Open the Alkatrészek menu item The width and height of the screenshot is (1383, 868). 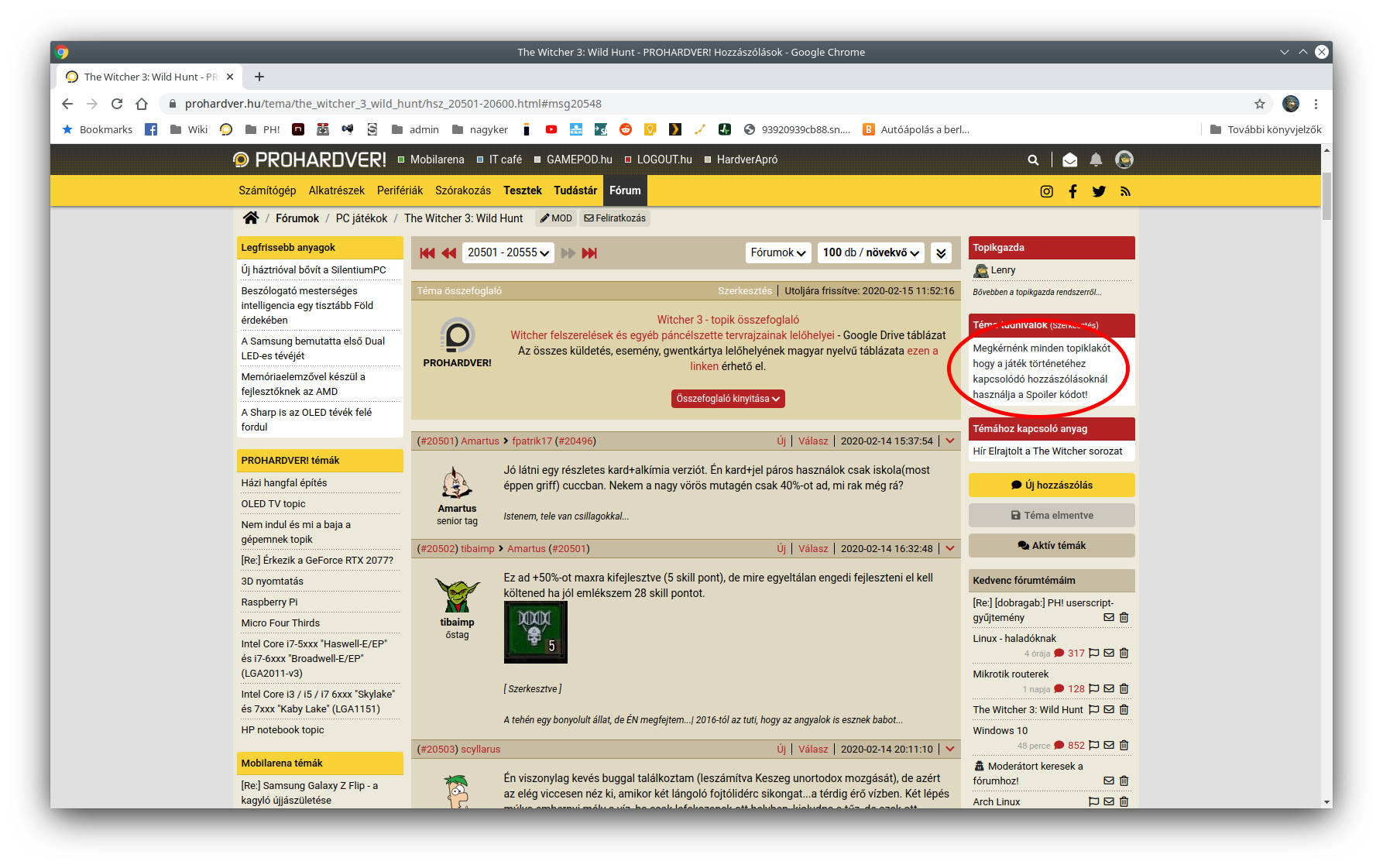click(x=337, y=190)
